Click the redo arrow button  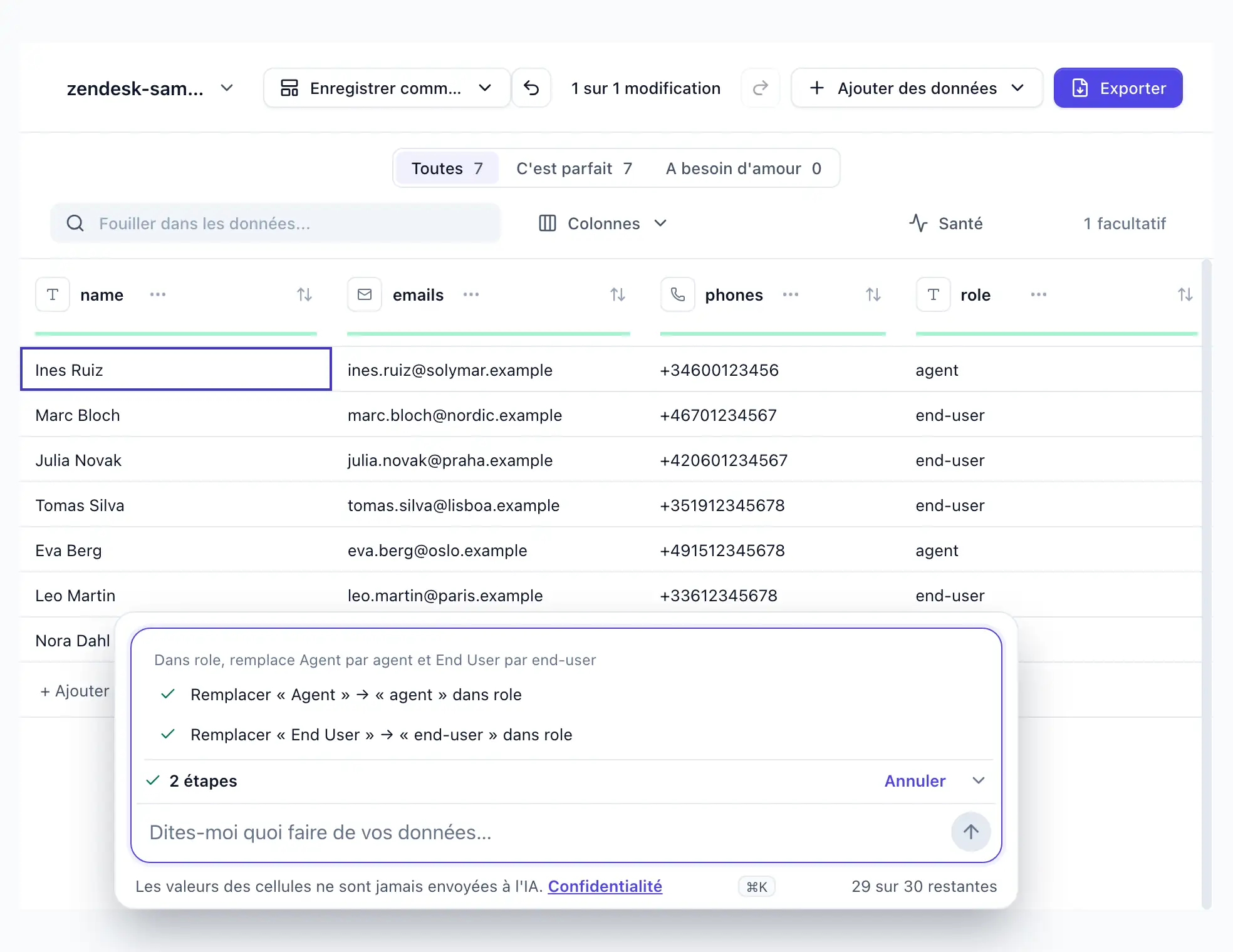pyautogui.click(x=761, y=88)
